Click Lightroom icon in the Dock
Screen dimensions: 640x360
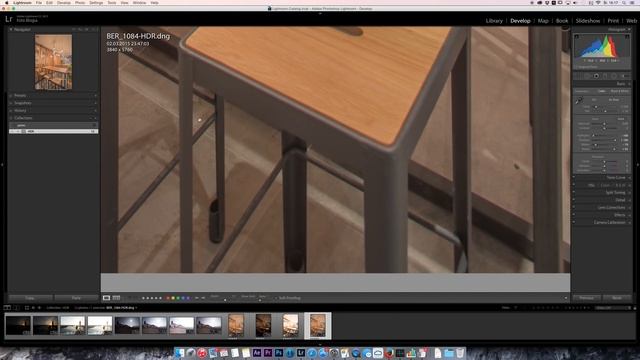[301, 353]
